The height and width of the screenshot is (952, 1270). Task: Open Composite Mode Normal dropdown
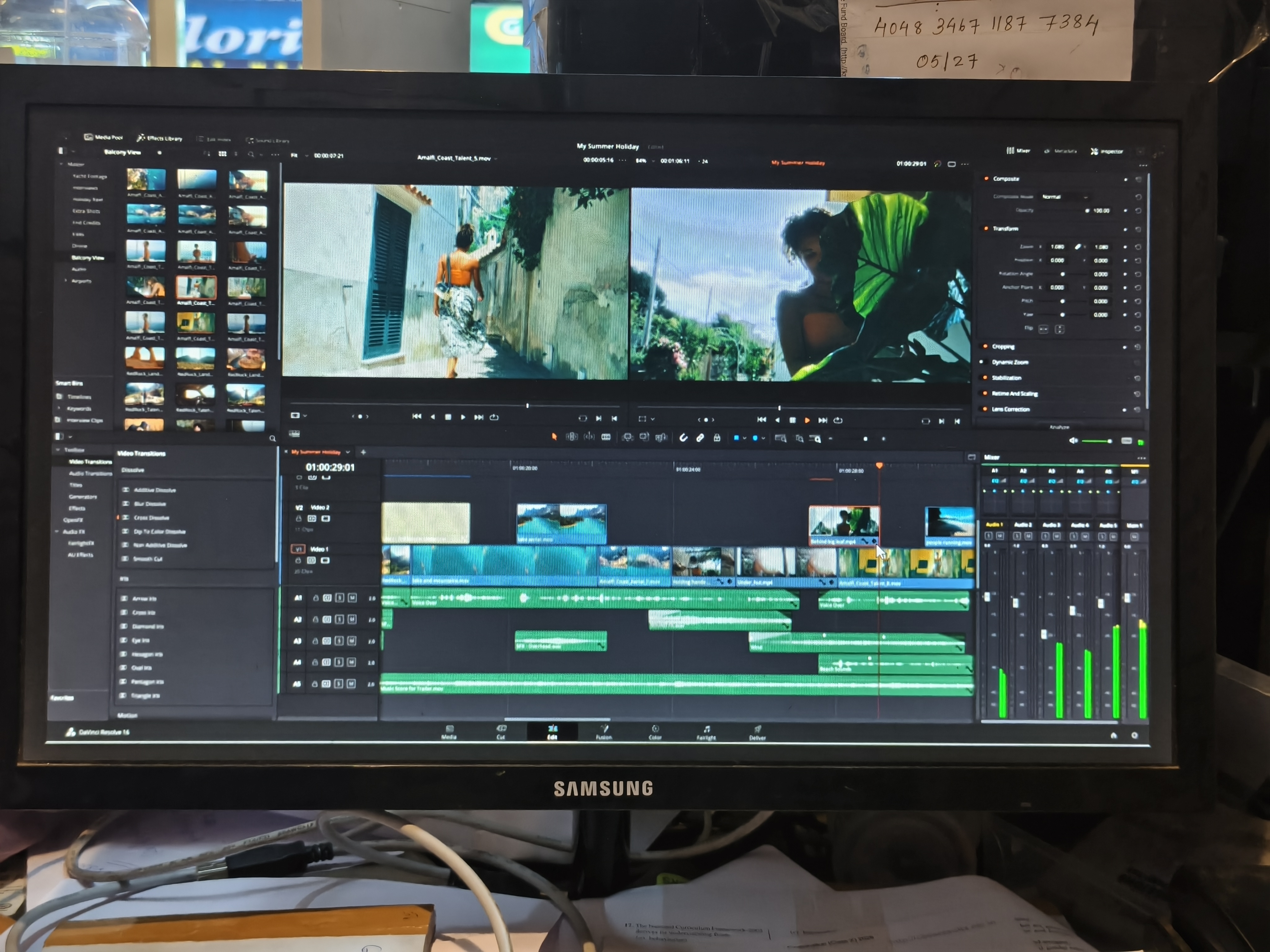(x=1065, y=197)
